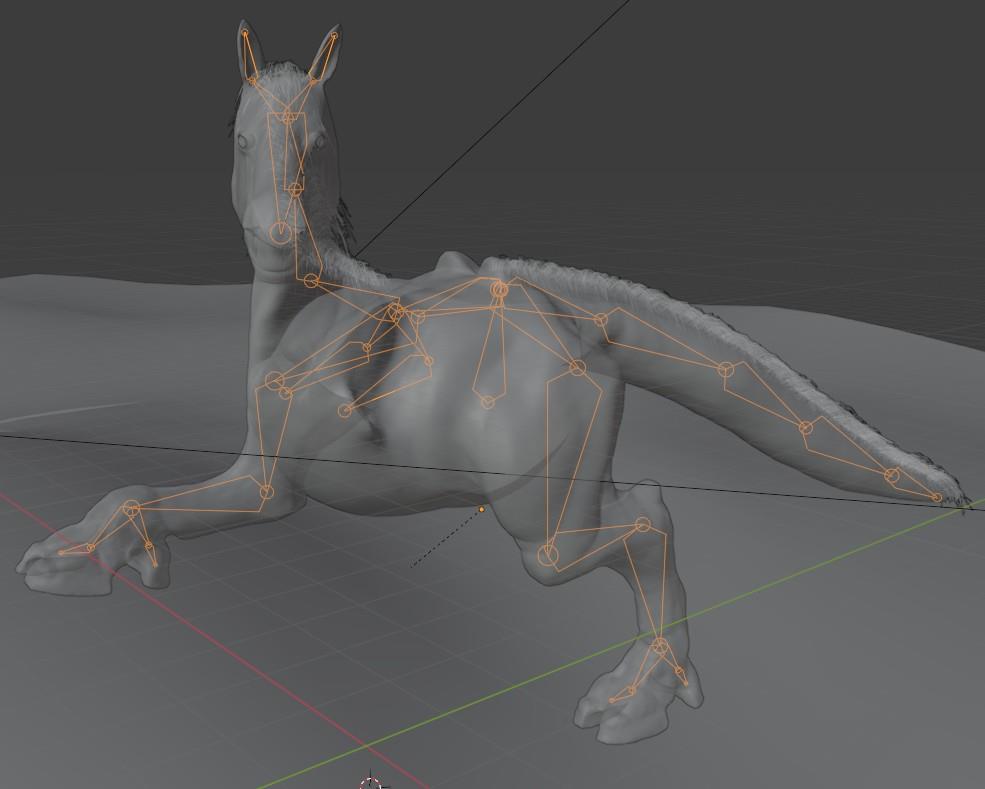The height and width of the screenshot is (789, 985).
Task: Click the hind leg hip joint
Action: coord(577,368)
